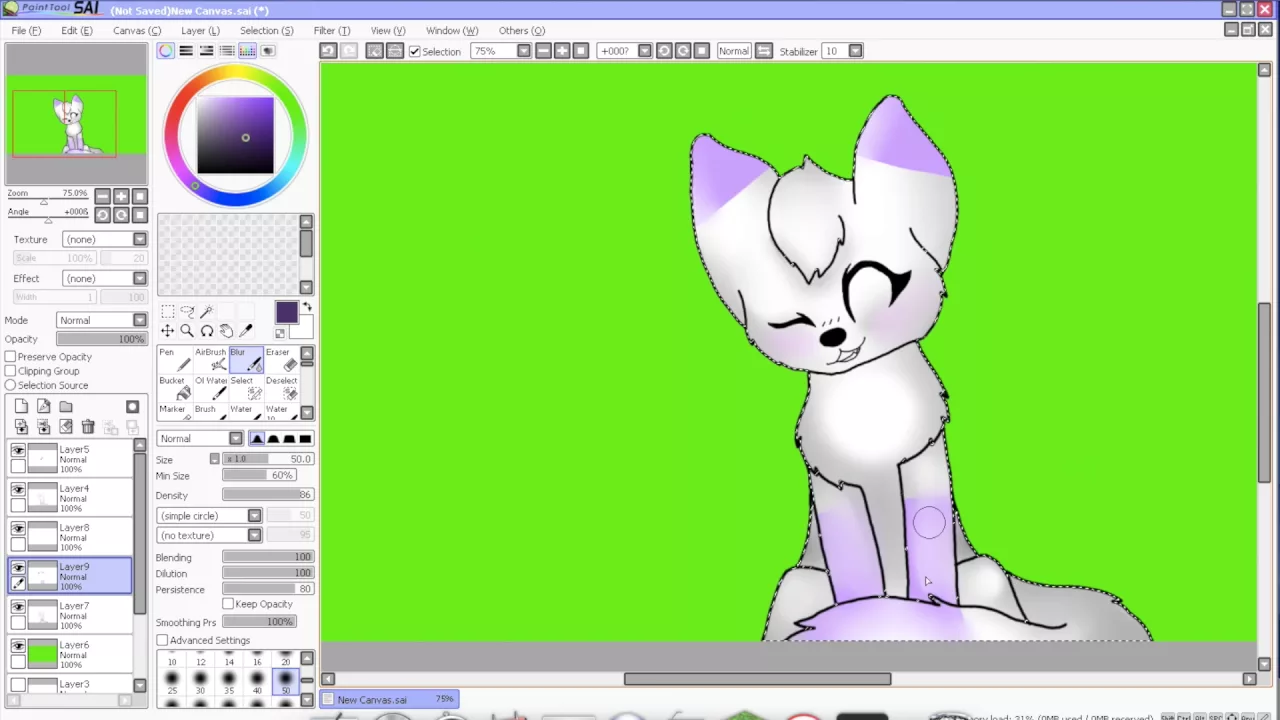The width and height of the screenshot is (1280, 720).
Task: Delete the selected layer with trash icon
Action: click(88, 427)
